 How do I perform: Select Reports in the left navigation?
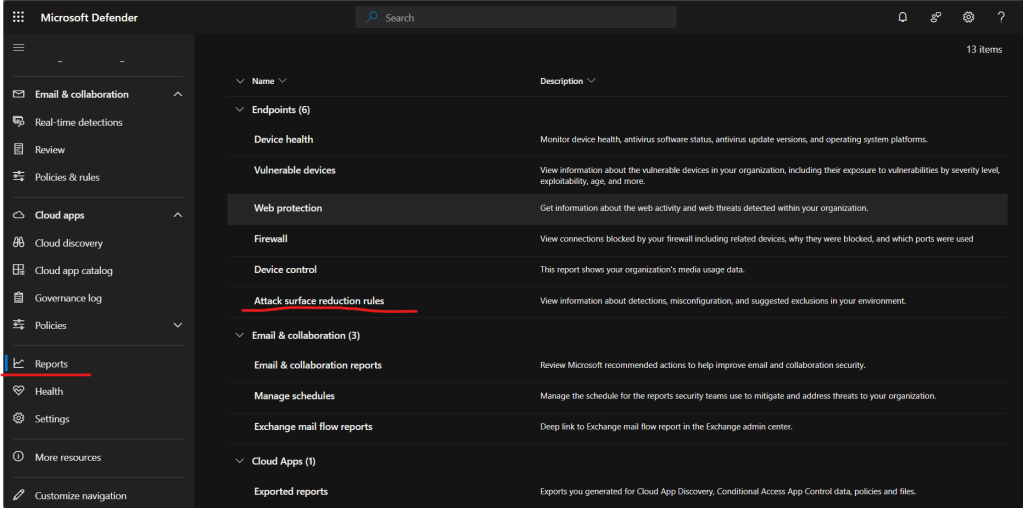pyautogui.click(x=51, y=364)
